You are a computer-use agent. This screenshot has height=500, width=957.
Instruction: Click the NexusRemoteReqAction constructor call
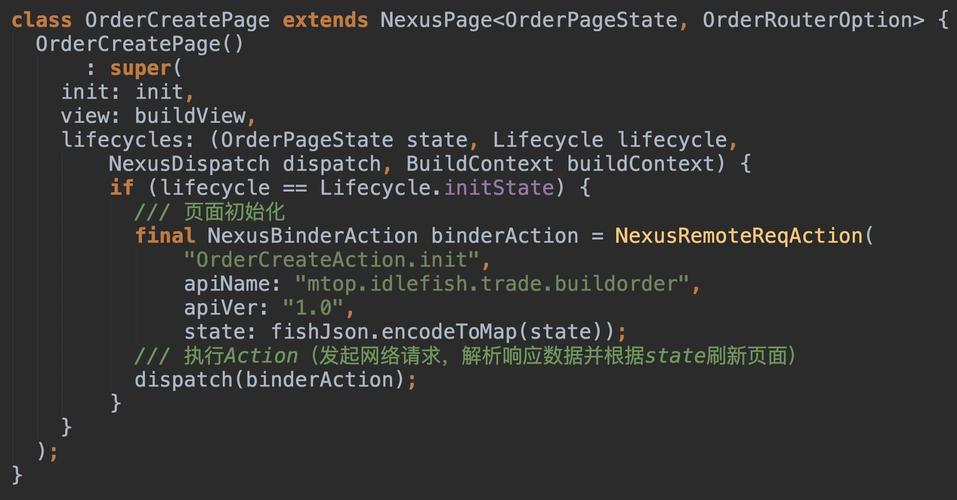point(738,236)
